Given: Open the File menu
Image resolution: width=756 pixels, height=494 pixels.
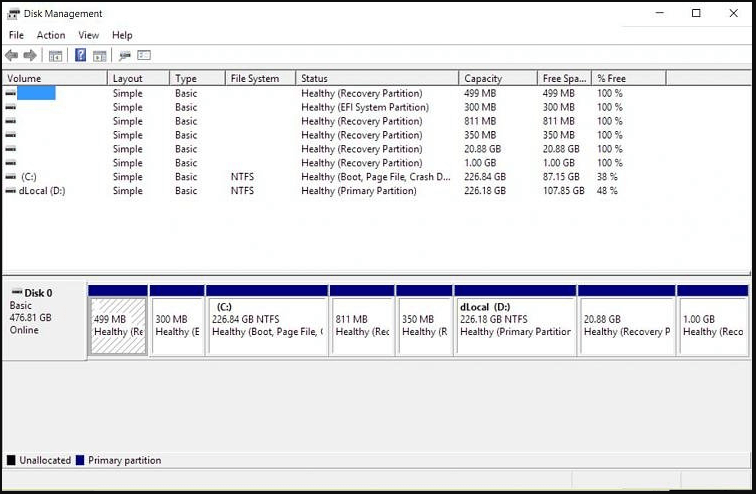Looking at the screenshot, I should pyautogui.click(x=16, y=35).
